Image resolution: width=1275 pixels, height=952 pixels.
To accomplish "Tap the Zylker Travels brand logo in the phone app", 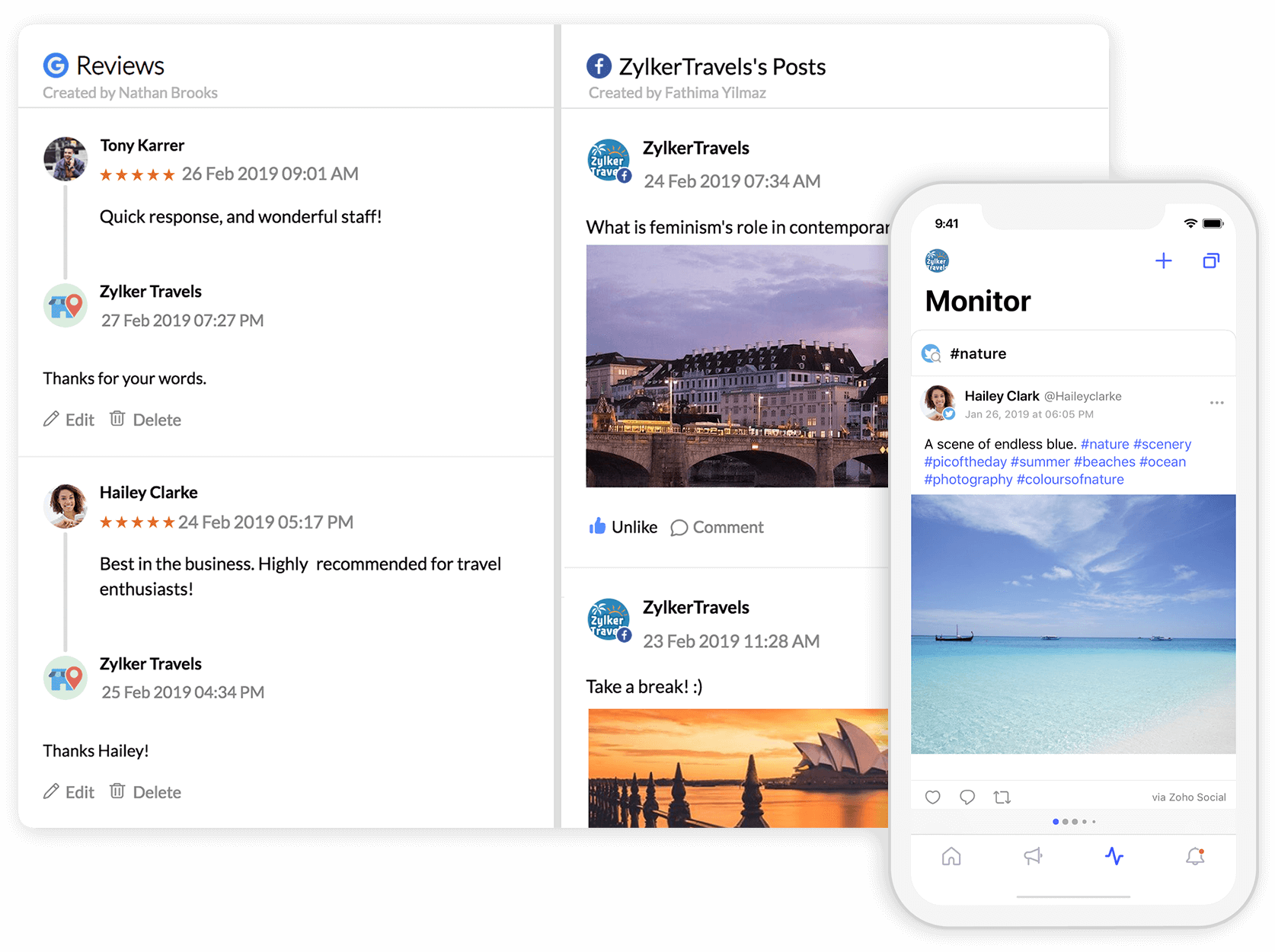I will coord(937,261).
